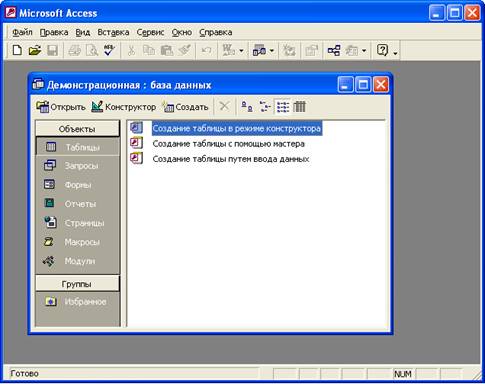Open the Правка menu
485x384 pixels.
(x=54, y=32)
